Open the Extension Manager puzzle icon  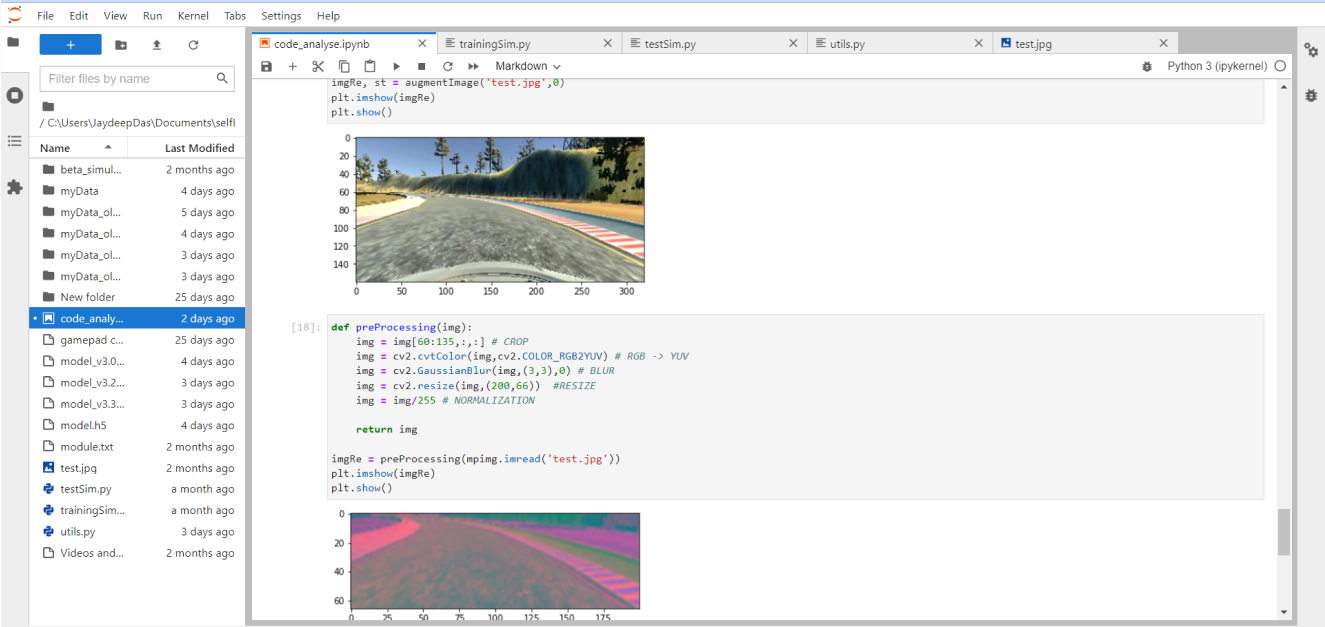coord(14,187)
